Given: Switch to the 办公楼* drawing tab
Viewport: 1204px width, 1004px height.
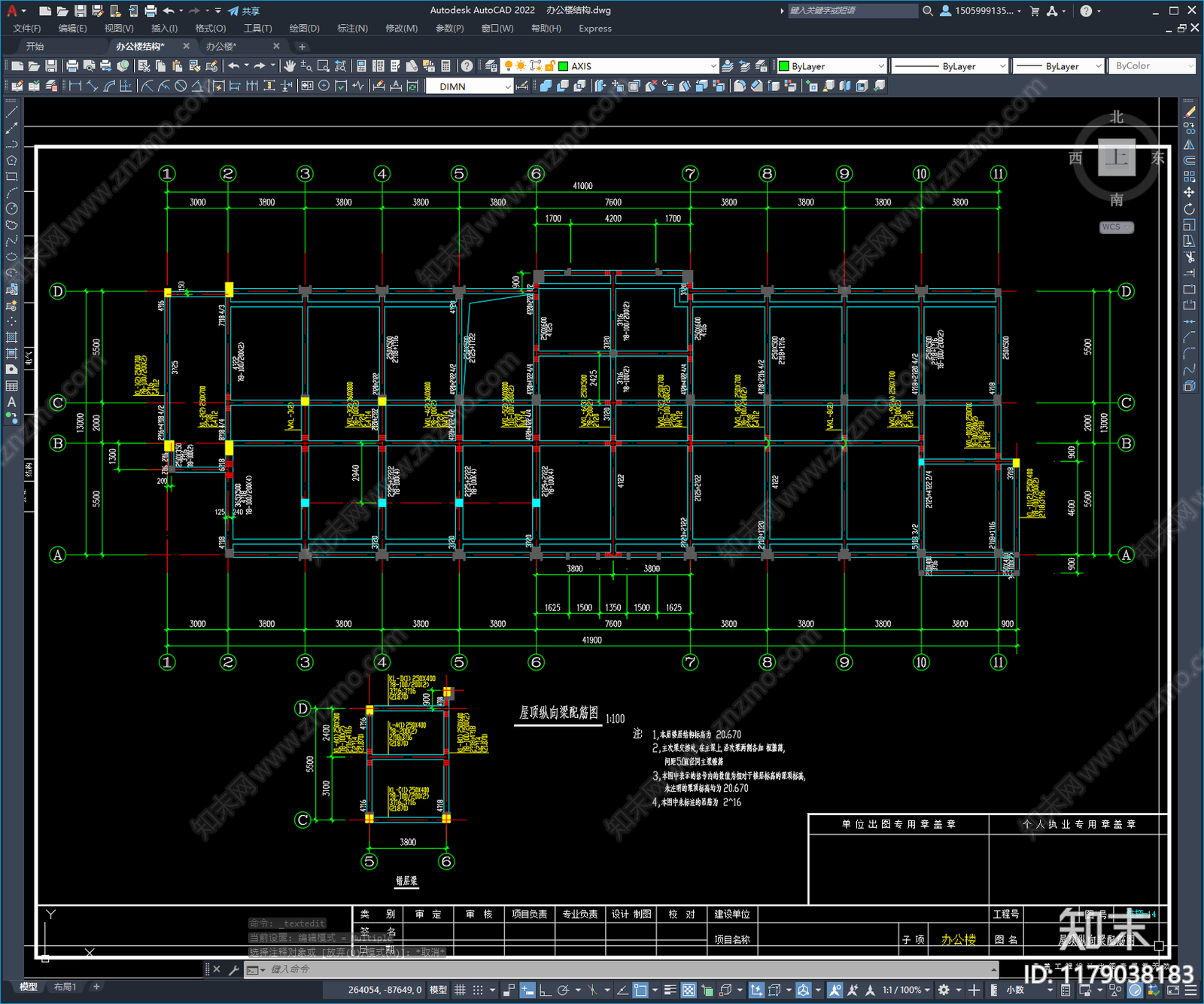Looking at the screenshot, I should [221, 47].
